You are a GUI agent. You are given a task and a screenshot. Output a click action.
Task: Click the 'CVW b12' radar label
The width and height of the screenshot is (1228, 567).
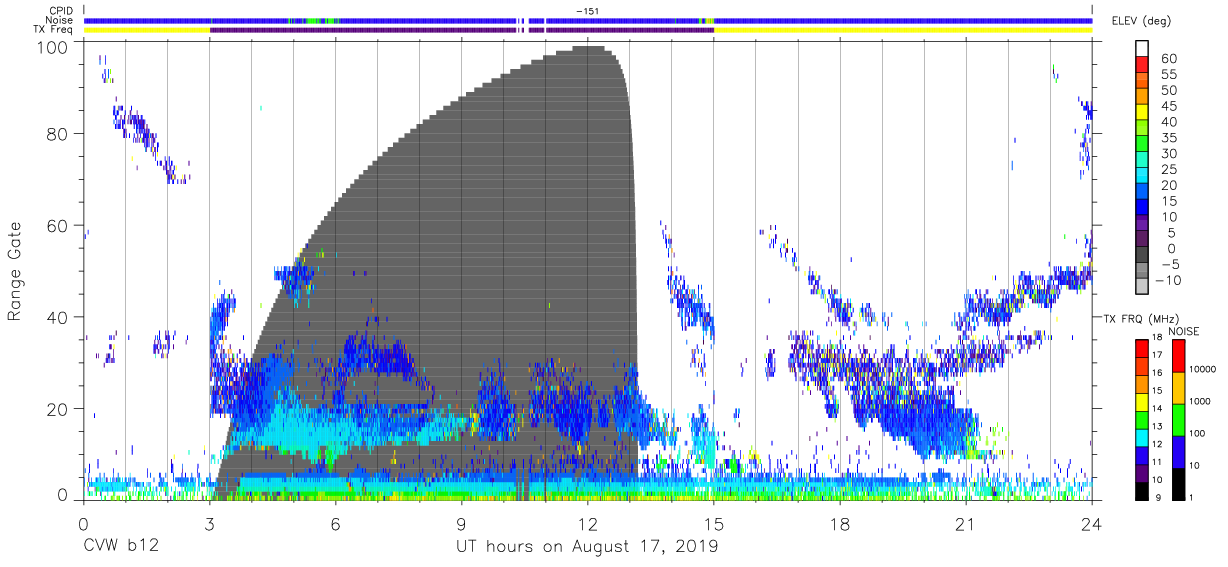[119, 546]
